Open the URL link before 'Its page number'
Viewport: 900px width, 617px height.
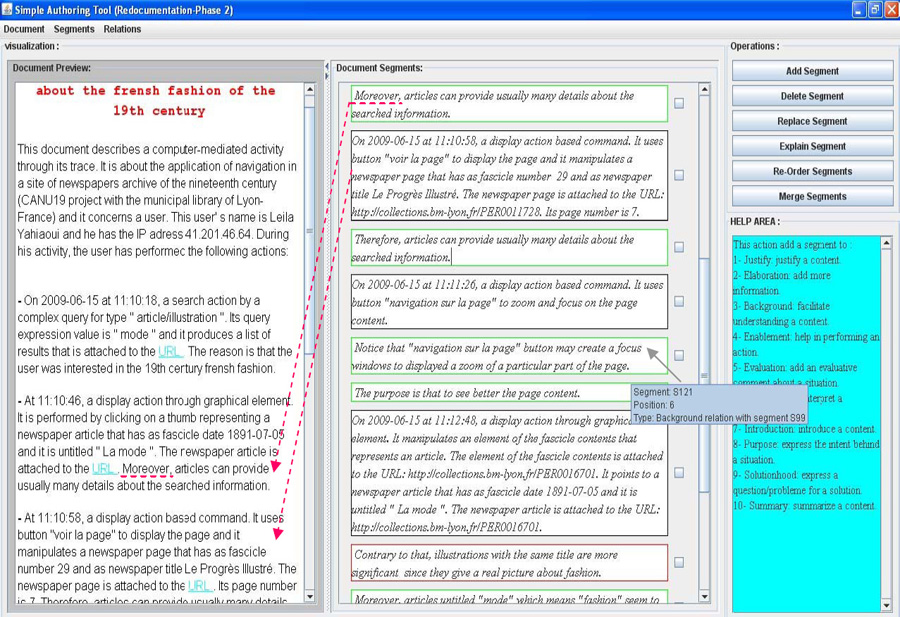tap(200, 585)
